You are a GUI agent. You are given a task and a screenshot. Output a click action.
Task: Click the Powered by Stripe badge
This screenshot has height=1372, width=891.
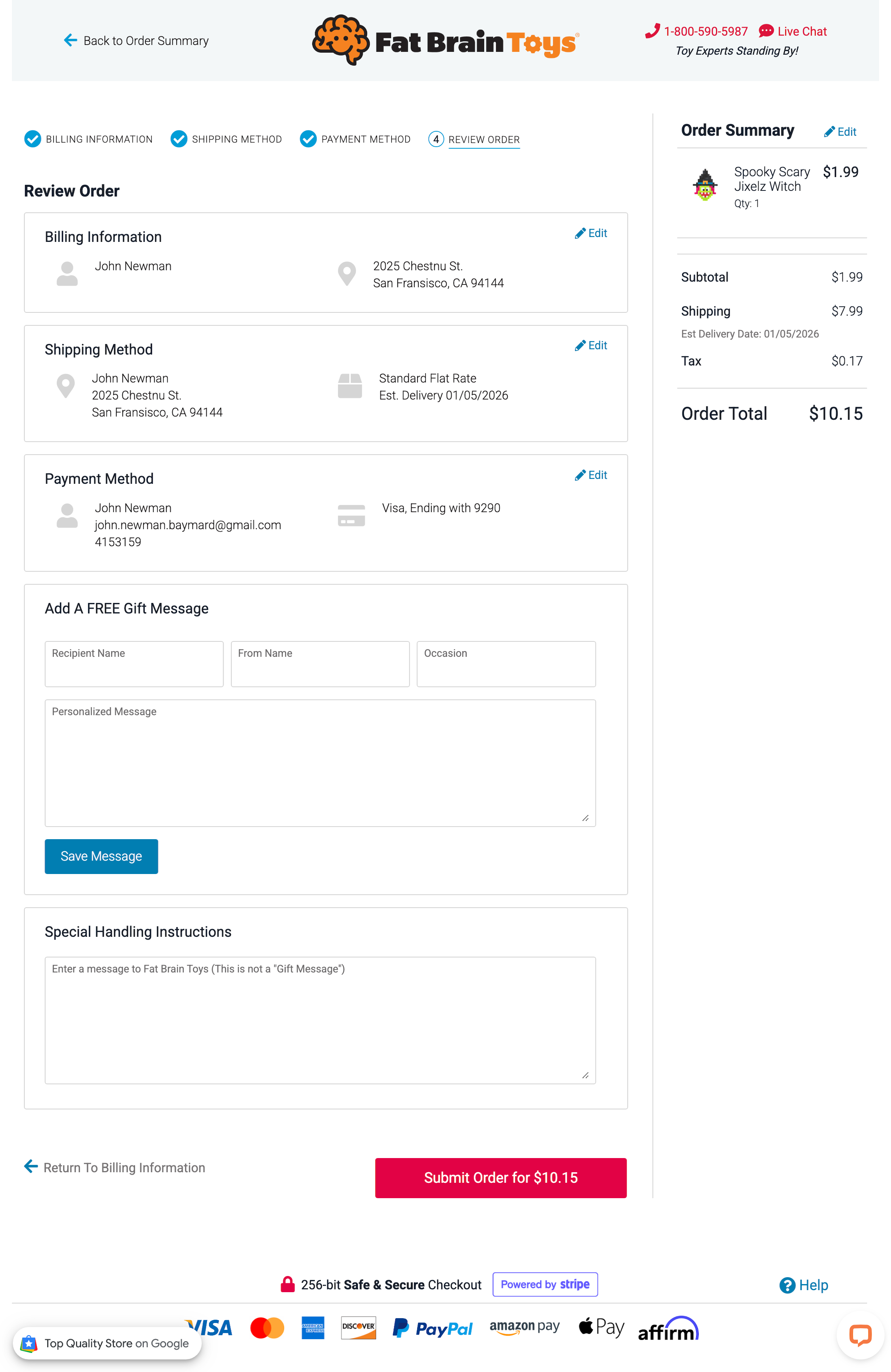tap(545, 1284)
